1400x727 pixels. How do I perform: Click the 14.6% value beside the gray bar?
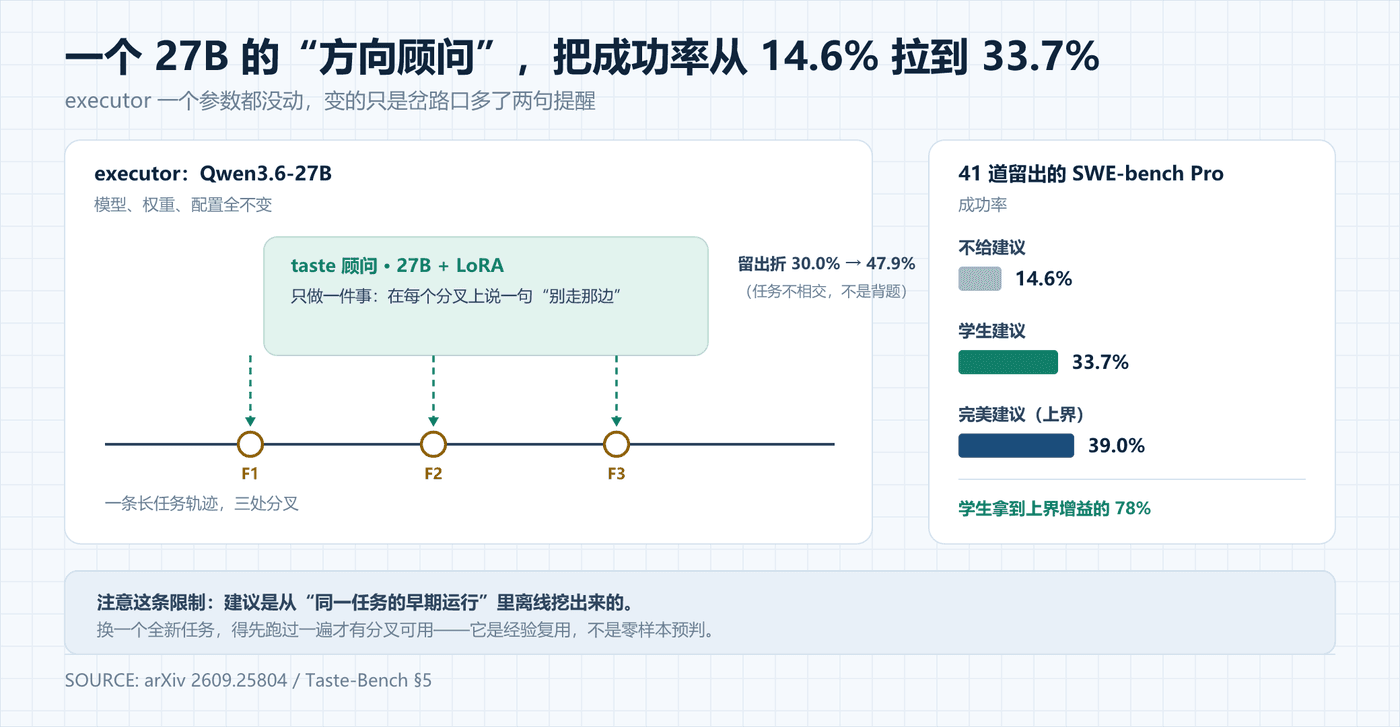coord(1044,279)
